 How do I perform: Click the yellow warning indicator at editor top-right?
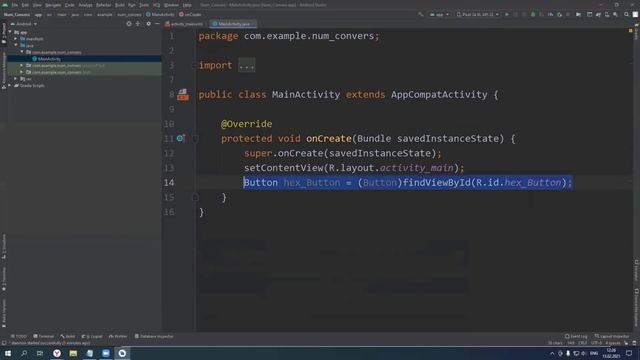[631, 31]
